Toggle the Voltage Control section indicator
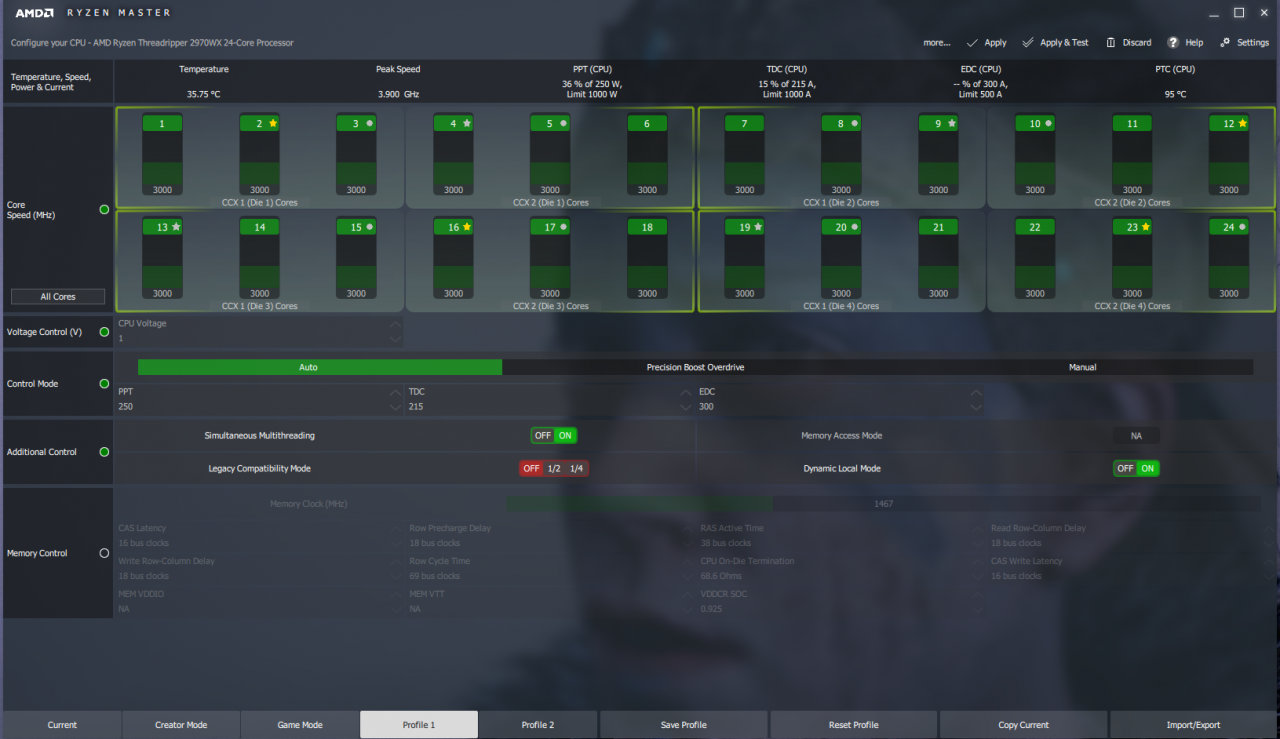The height and width of the screenshot is (739, 1280). [104, 332]
